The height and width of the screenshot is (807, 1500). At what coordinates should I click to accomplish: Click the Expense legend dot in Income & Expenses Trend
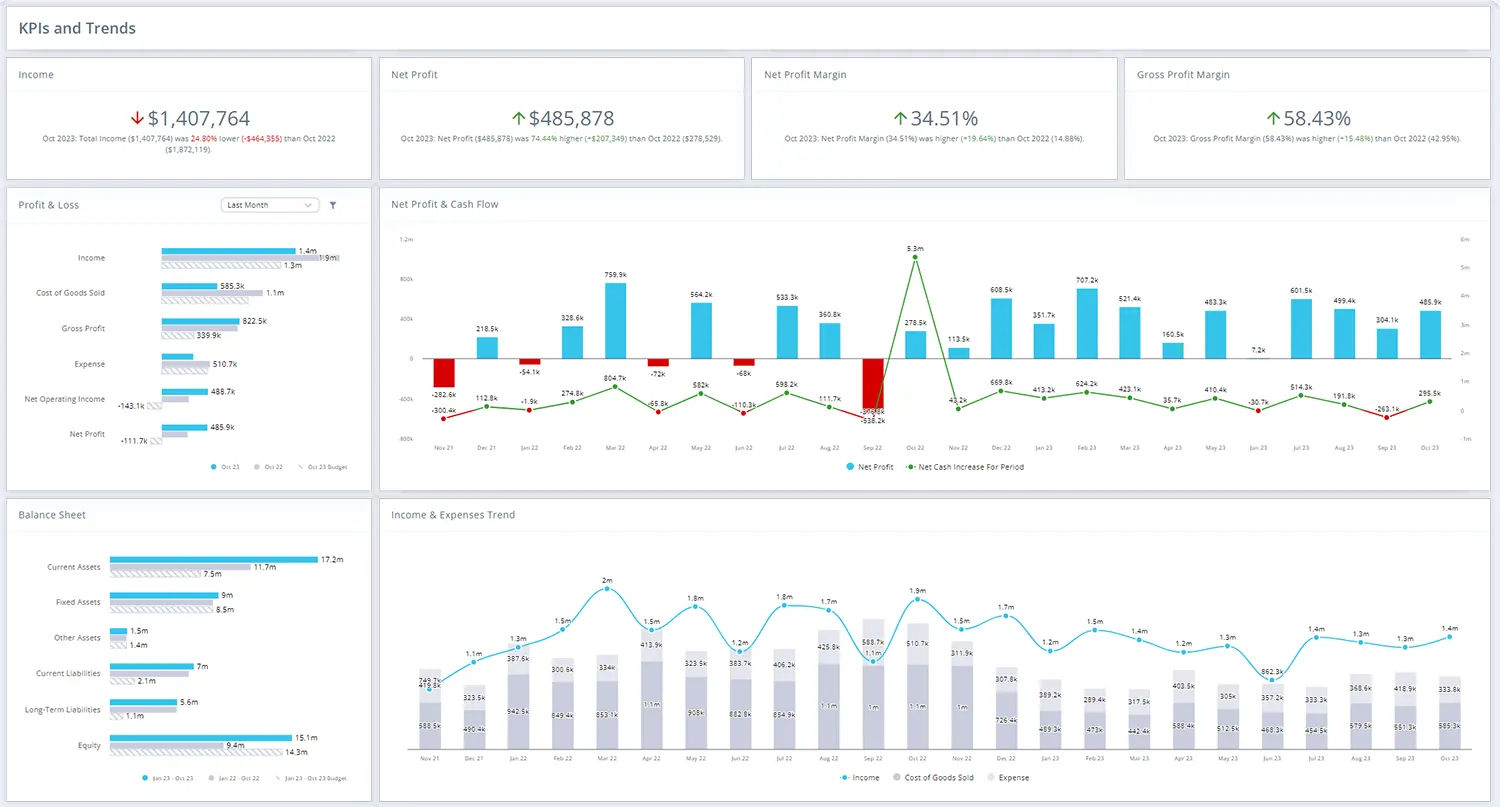(x=991, y=777)
